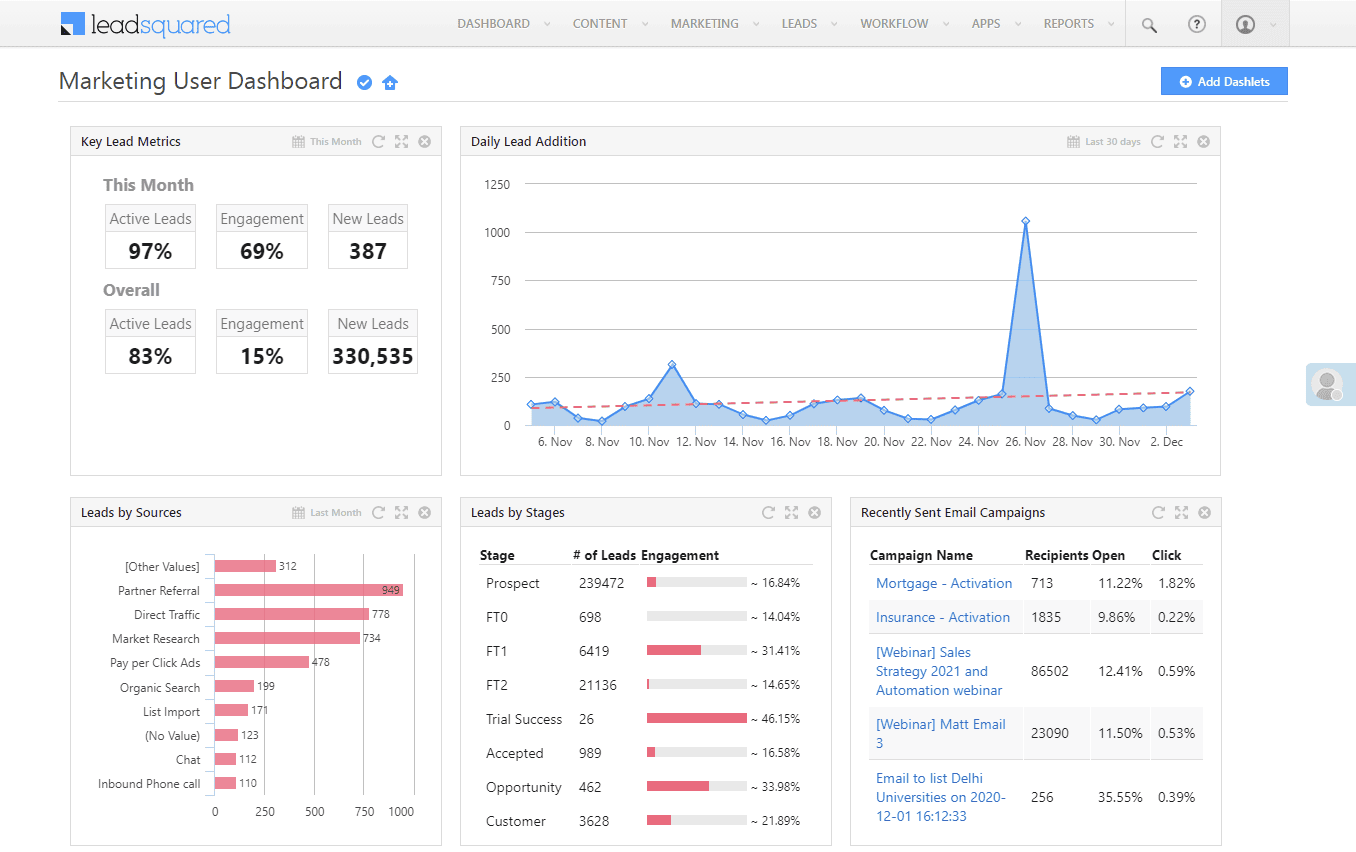Viewport: 1356px width, 852px height.
Task: Click FT1 engagement bar
Action: click(x=697, y=650)
